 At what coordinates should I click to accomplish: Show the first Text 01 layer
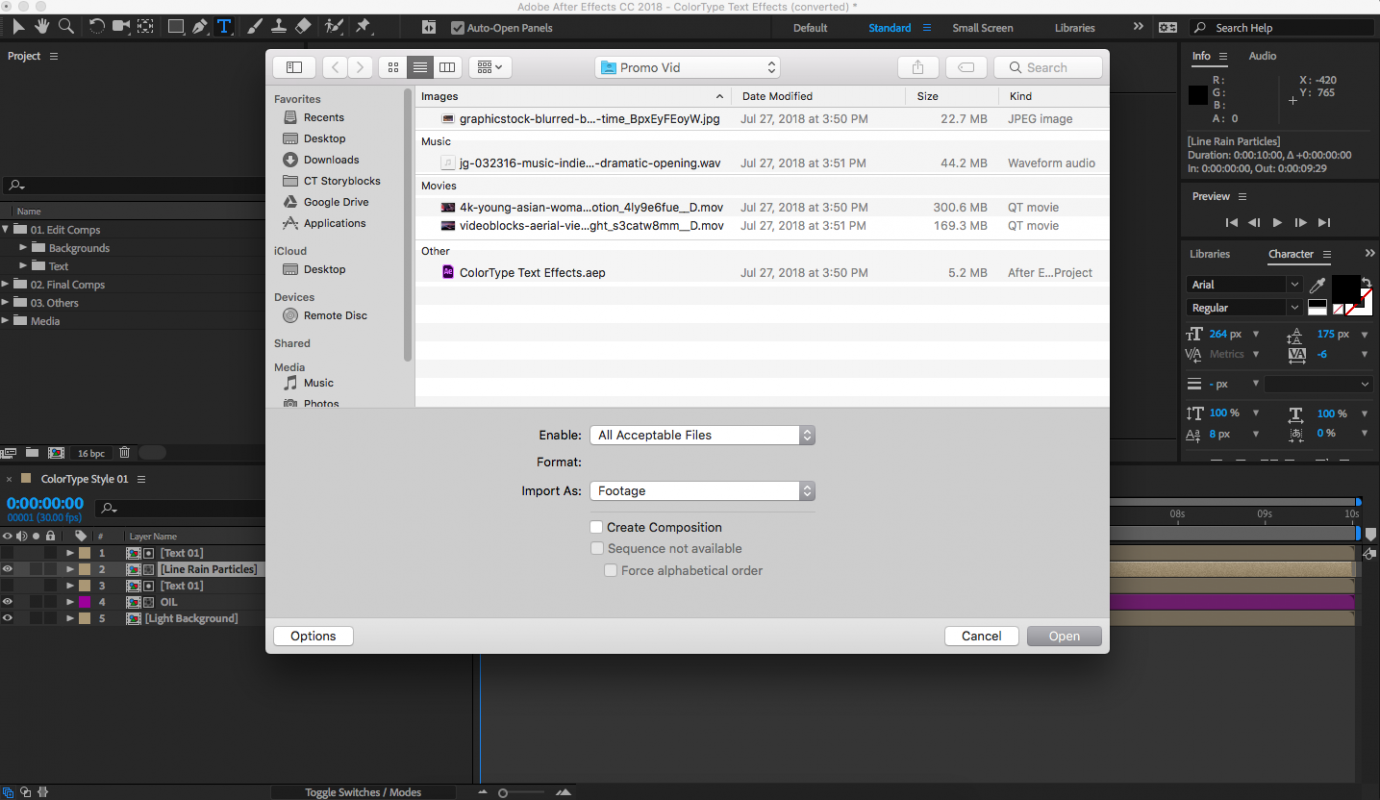point(8,553)
